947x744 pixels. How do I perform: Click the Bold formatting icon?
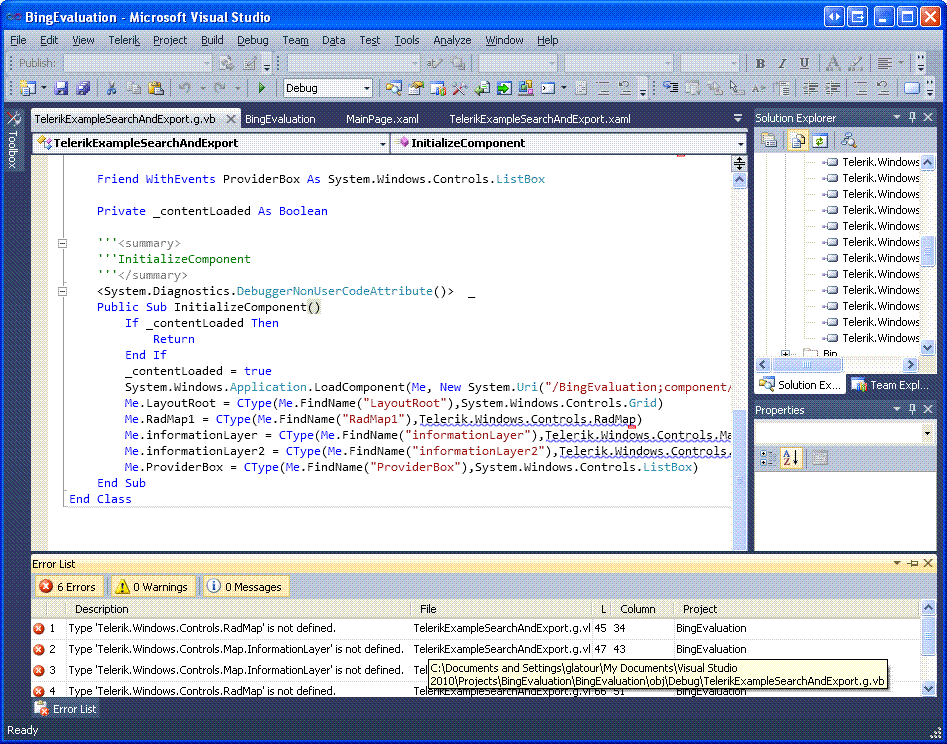click(760, 64)
